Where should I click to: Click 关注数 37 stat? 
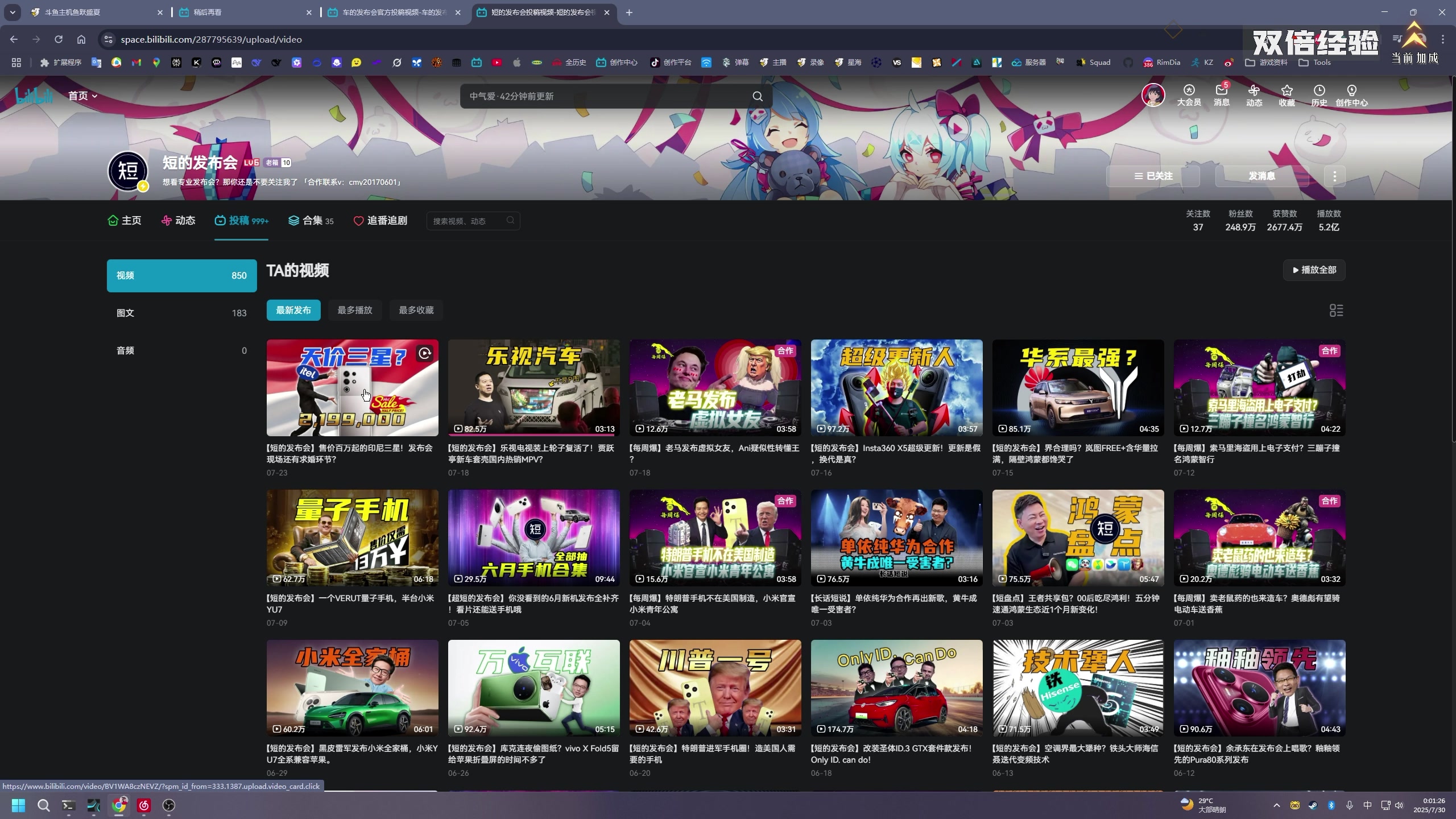[1198, 221]
